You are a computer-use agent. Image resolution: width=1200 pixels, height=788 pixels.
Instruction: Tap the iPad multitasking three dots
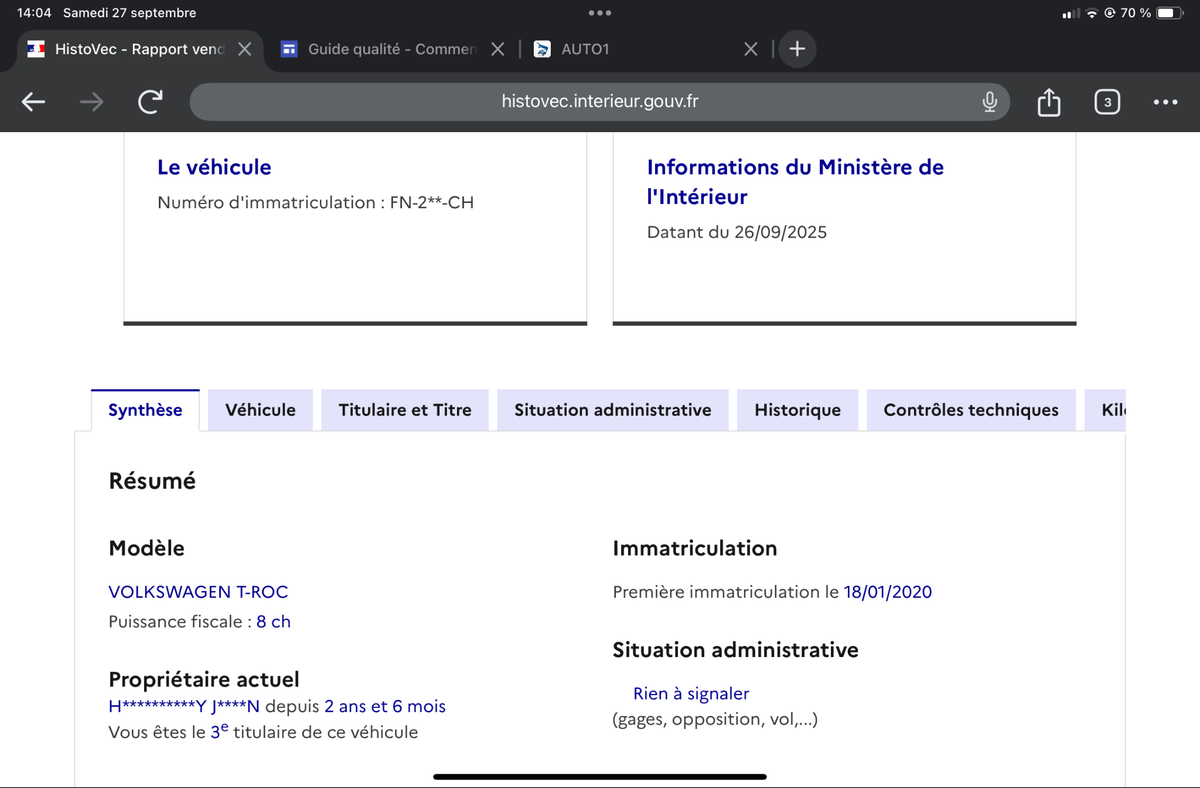tap(600, 13)
